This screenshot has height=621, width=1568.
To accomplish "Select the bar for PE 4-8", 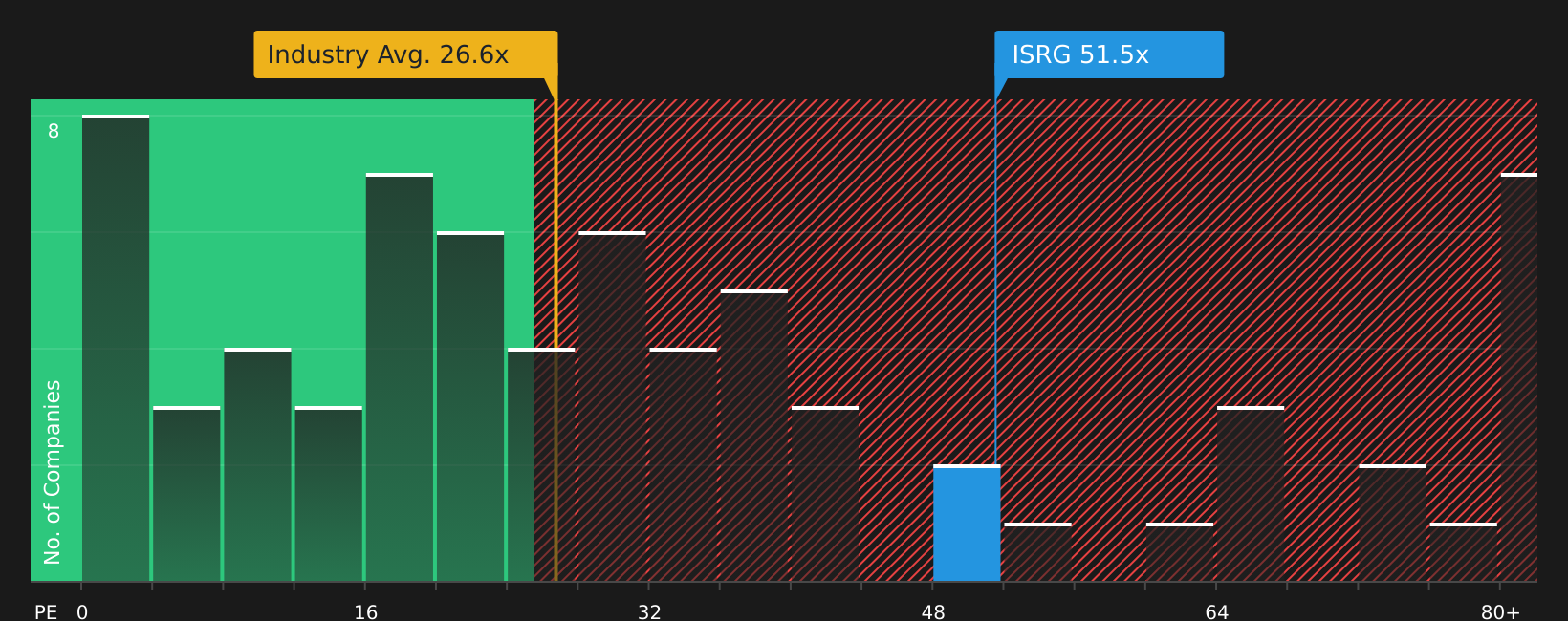I will [186, 494].
